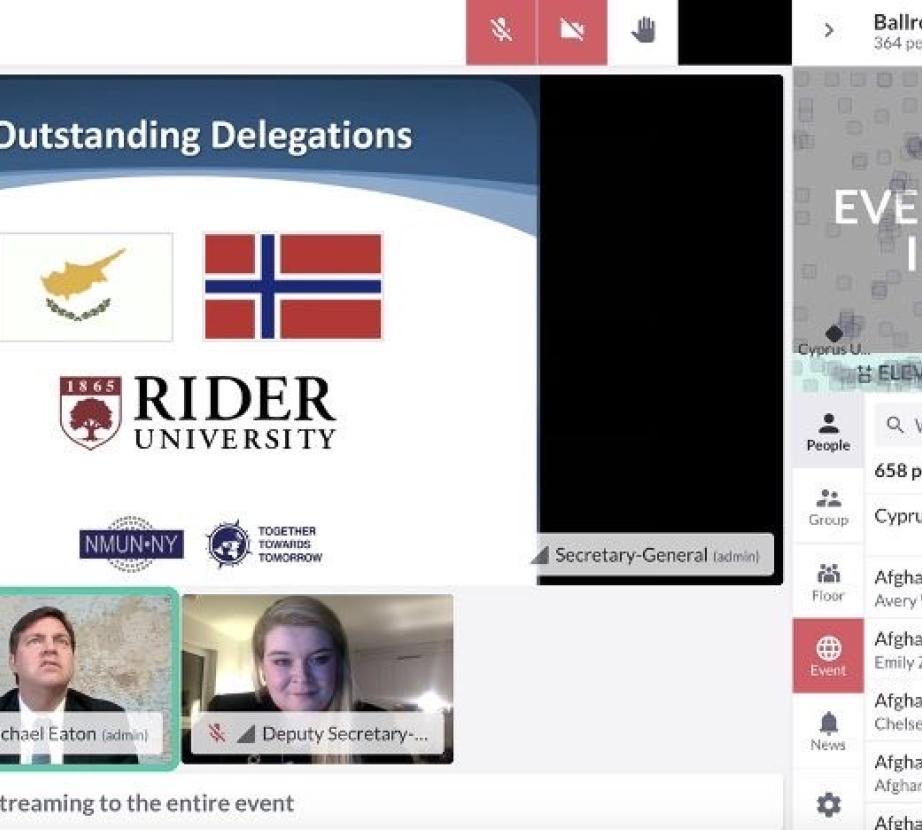Switch to the Group tab
The width and height of the screenshot is (922, 830).
pos(828,507)
